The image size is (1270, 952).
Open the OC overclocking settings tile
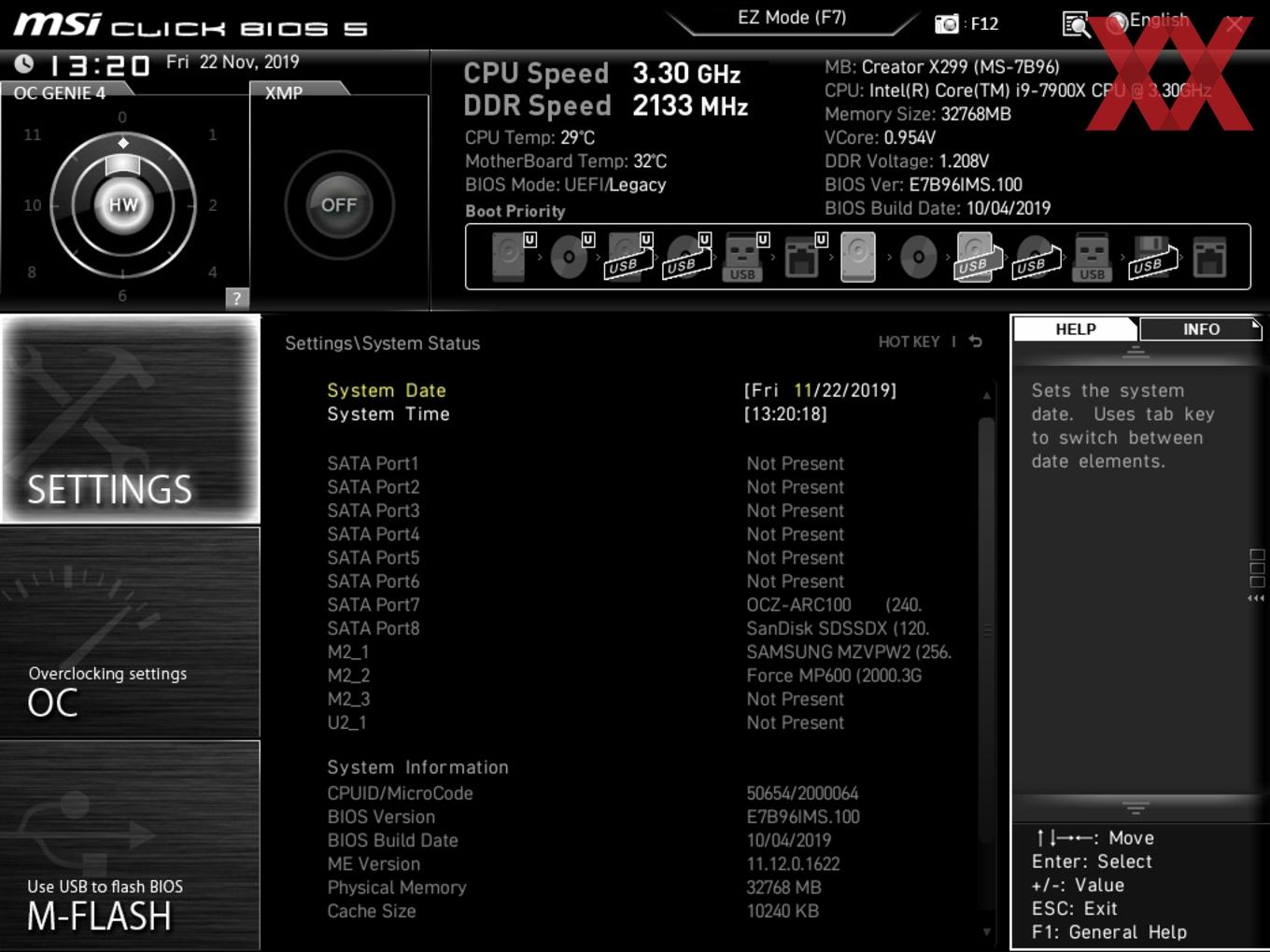131,632
